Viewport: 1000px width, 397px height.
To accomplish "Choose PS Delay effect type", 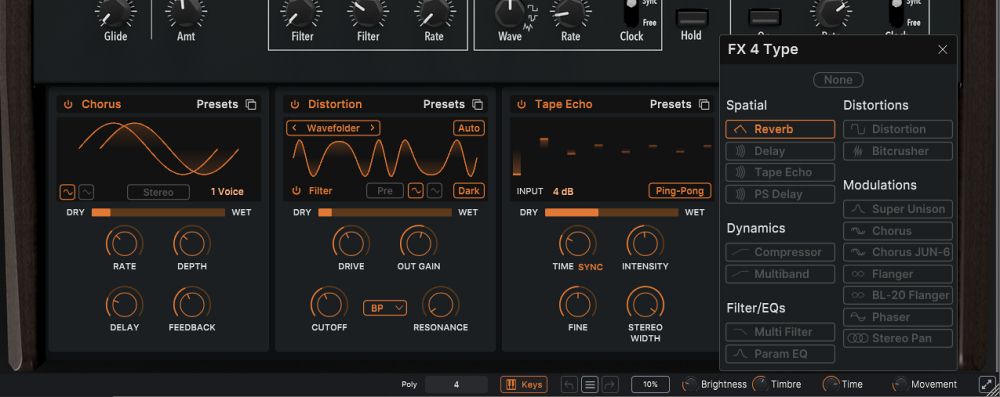I will click(780, 194).
